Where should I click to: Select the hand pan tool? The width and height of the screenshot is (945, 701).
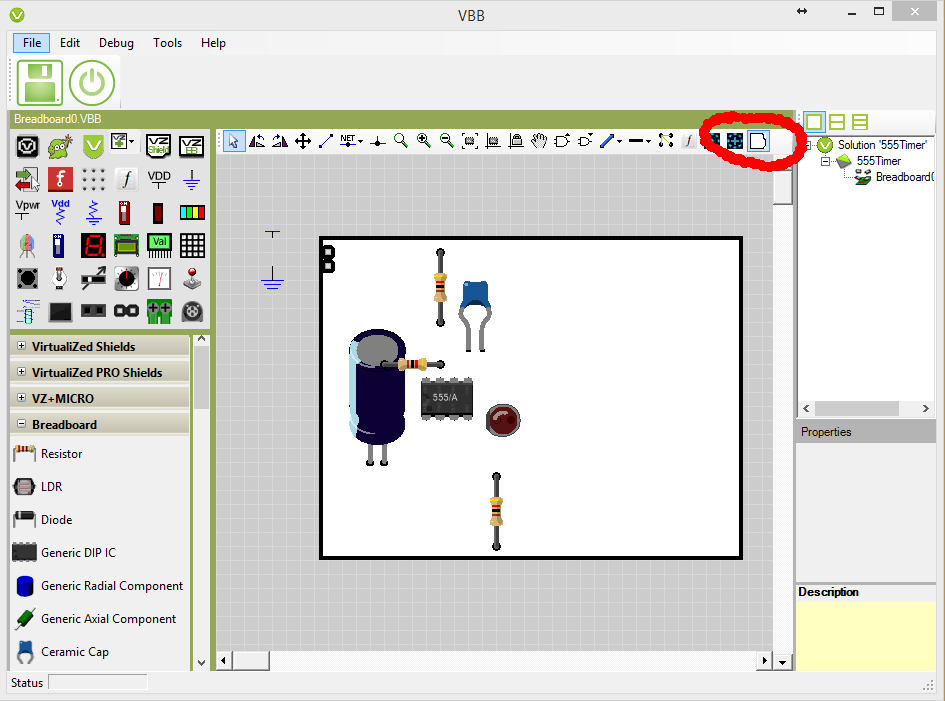539,141
